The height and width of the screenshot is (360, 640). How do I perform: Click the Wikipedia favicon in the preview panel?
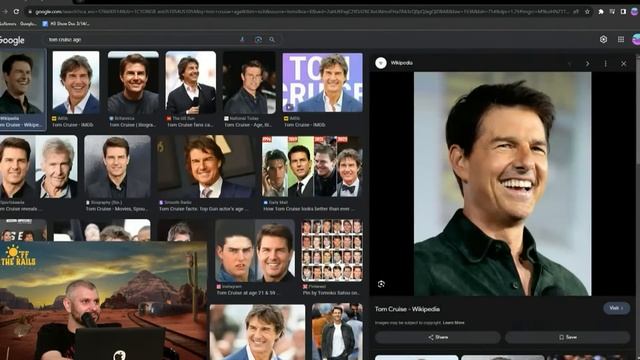pyautogui.click(x=381, y=63)
